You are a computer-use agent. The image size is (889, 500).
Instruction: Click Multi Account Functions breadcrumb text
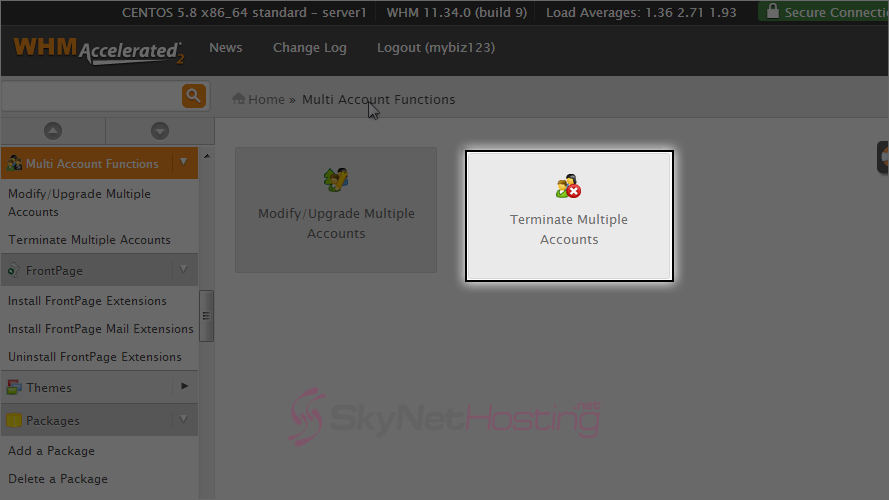pyautogui.click(x=378, y=100)
